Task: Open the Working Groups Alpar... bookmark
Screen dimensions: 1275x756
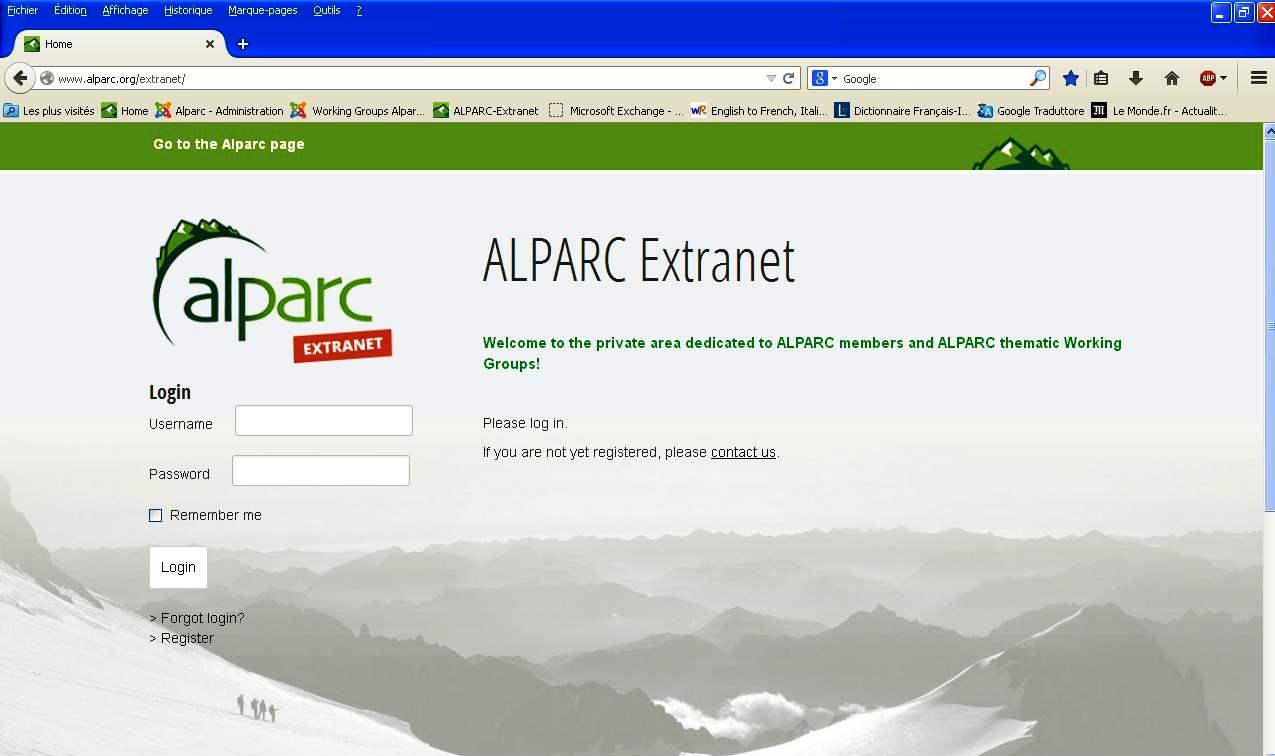Action: (x=358, y=111)
